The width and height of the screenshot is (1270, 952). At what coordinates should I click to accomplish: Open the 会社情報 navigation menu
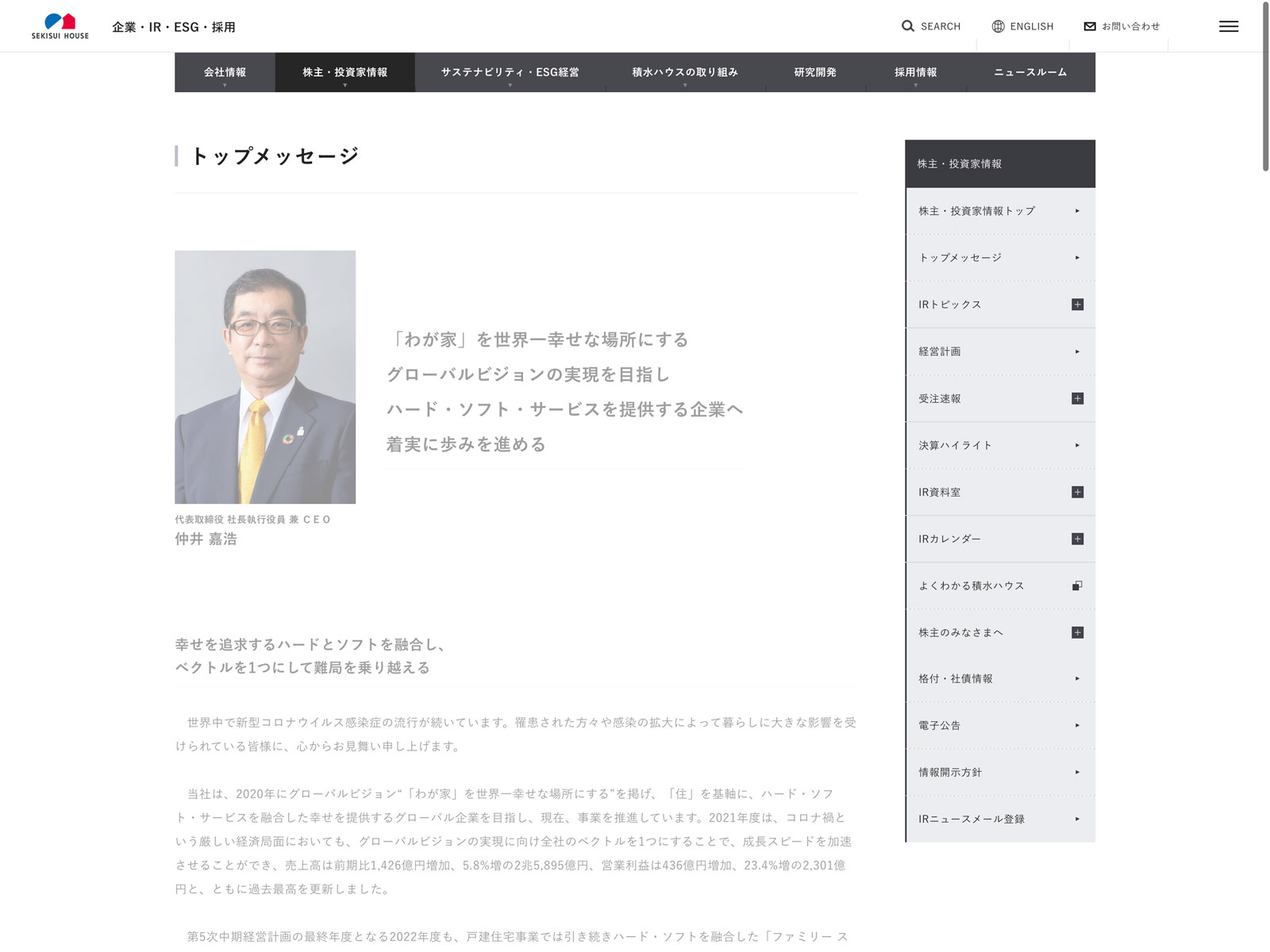[x=225, y=72]
